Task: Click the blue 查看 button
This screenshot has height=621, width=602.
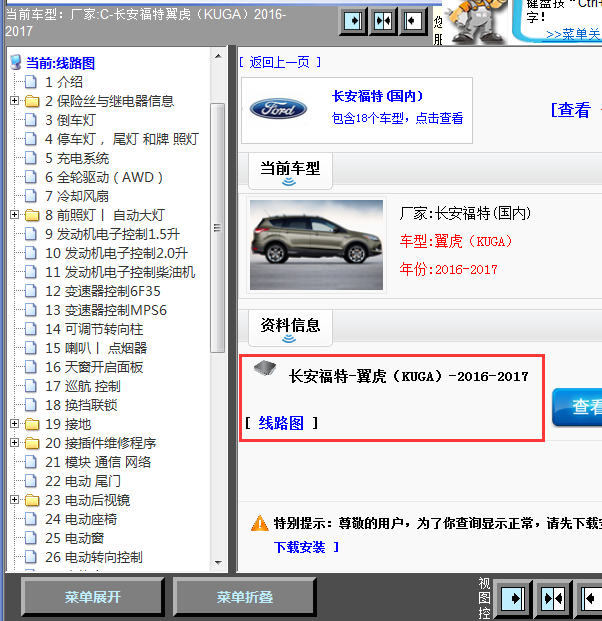Action: (x=577, y=407)
